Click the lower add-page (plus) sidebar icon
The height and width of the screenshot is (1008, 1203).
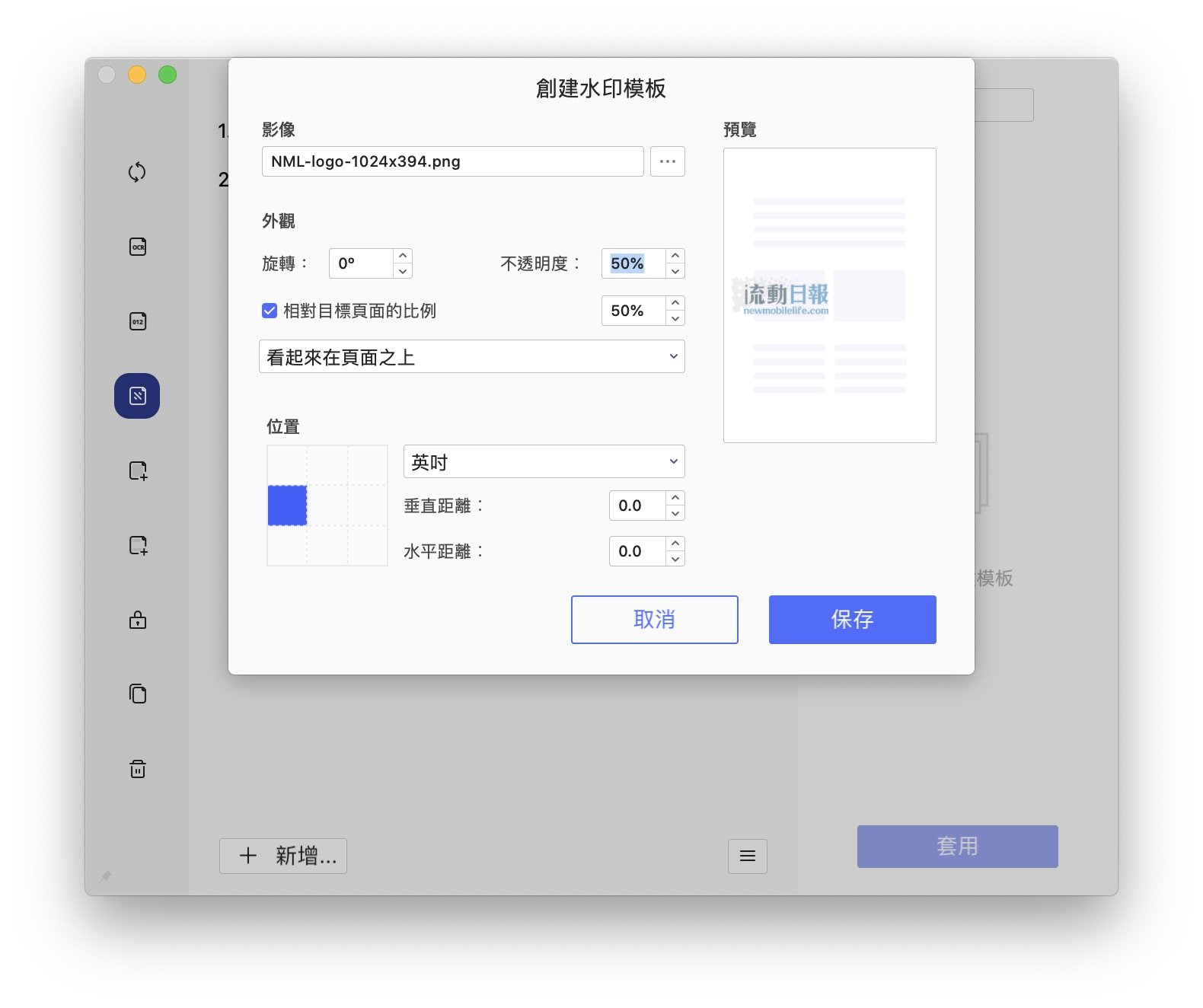138,545
